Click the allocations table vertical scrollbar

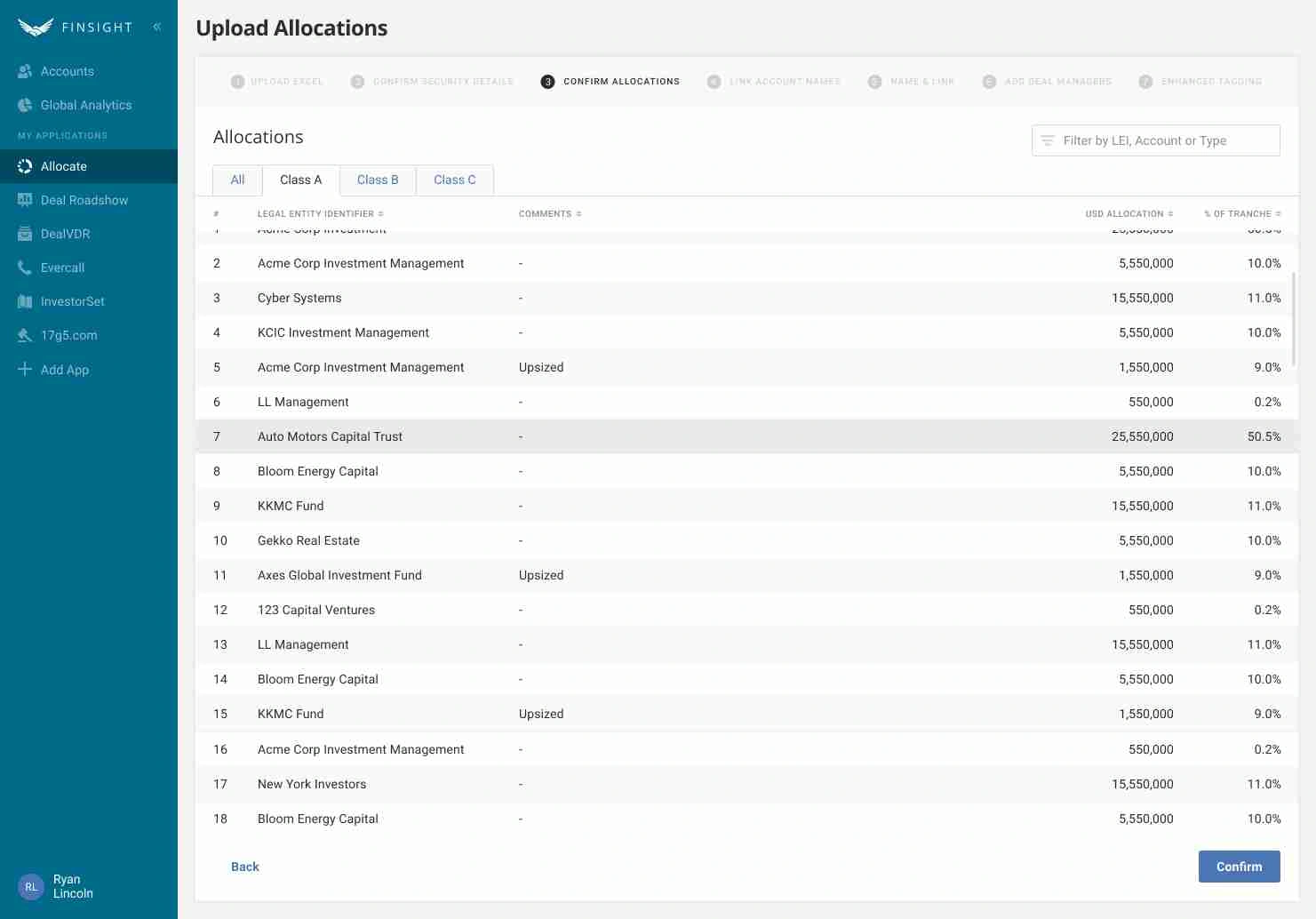pyautogui.click(x=1294, y=320)
